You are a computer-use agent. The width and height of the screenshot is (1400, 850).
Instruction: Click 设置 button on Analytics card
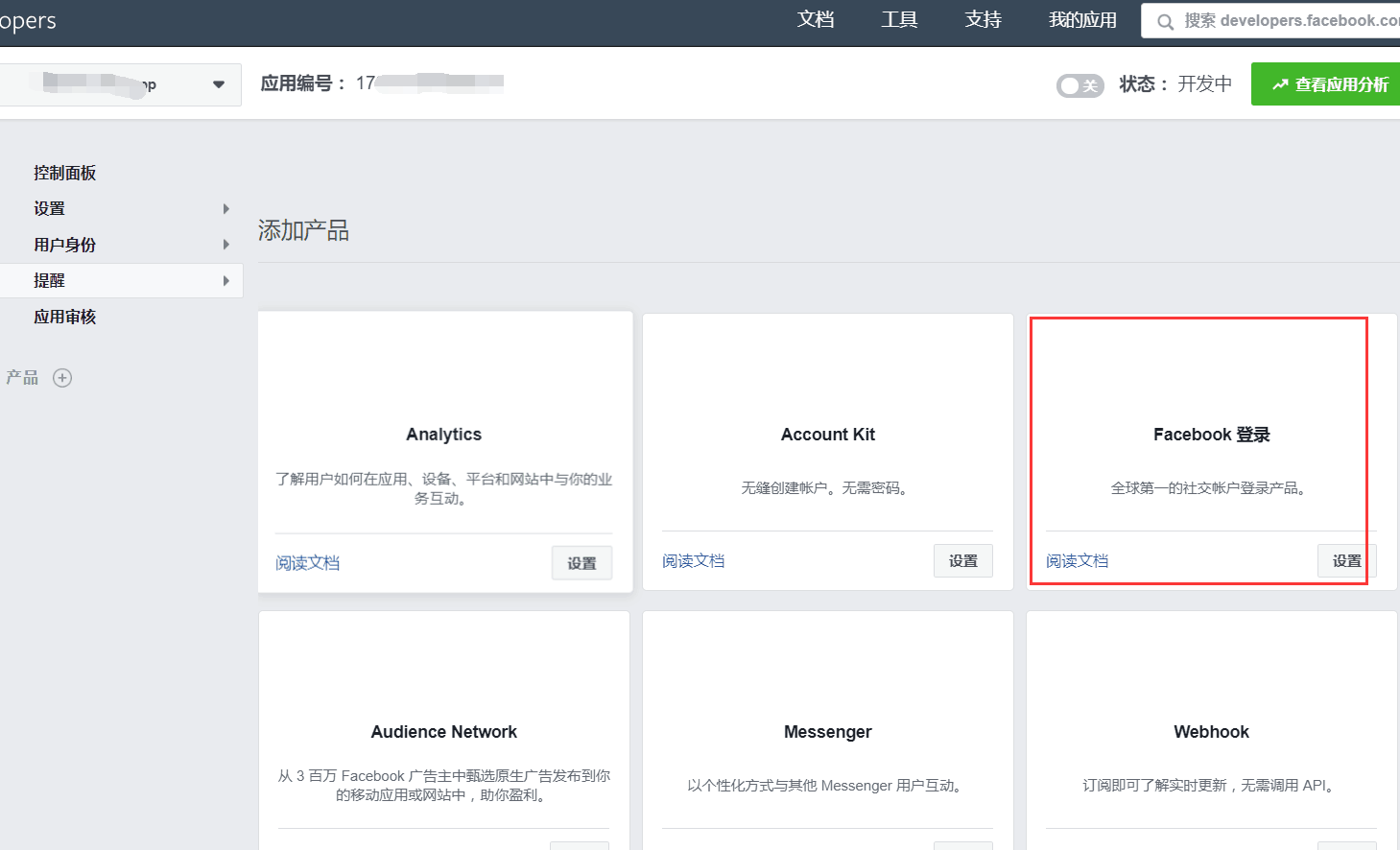(x=581, y=563)
